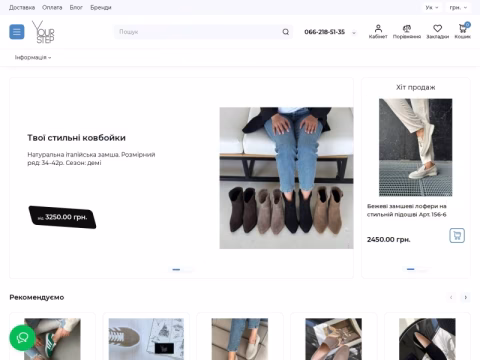The height and width of the screenshot is (360, 480).
Task: Open the Порівняння compare icon
Action: pos(407,32)
